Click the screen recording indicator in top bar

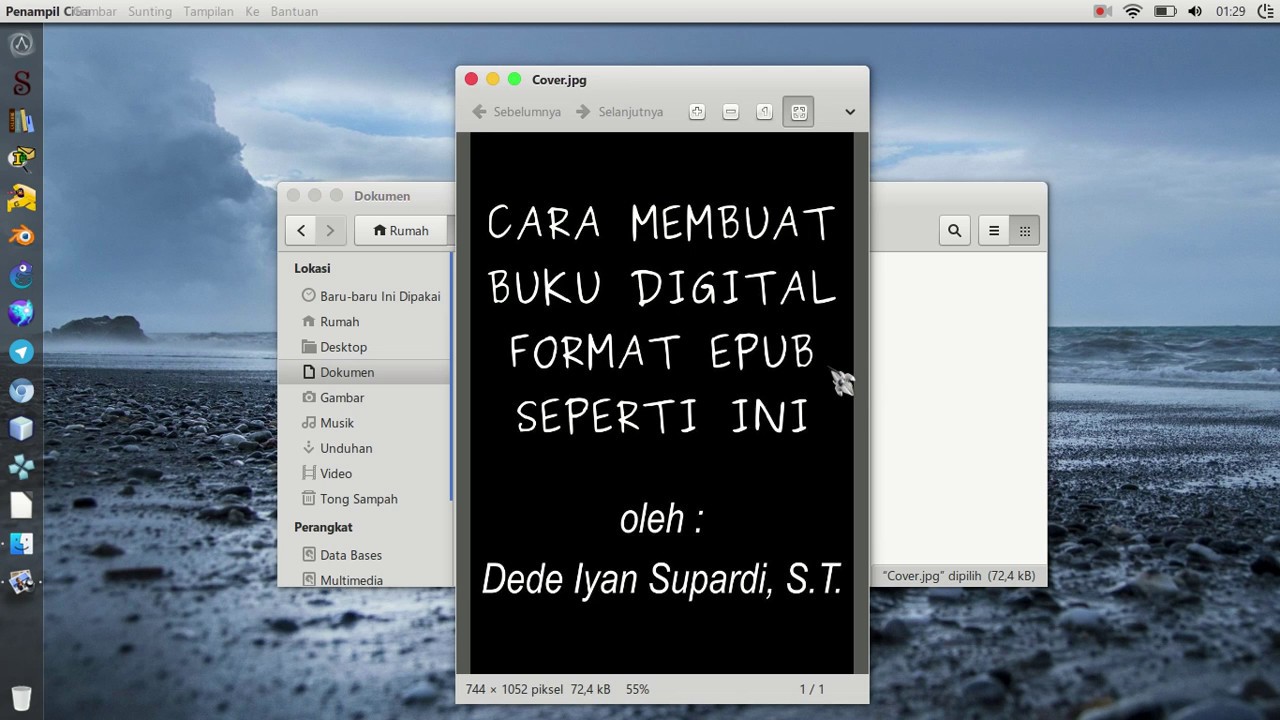pos(1103,11)
